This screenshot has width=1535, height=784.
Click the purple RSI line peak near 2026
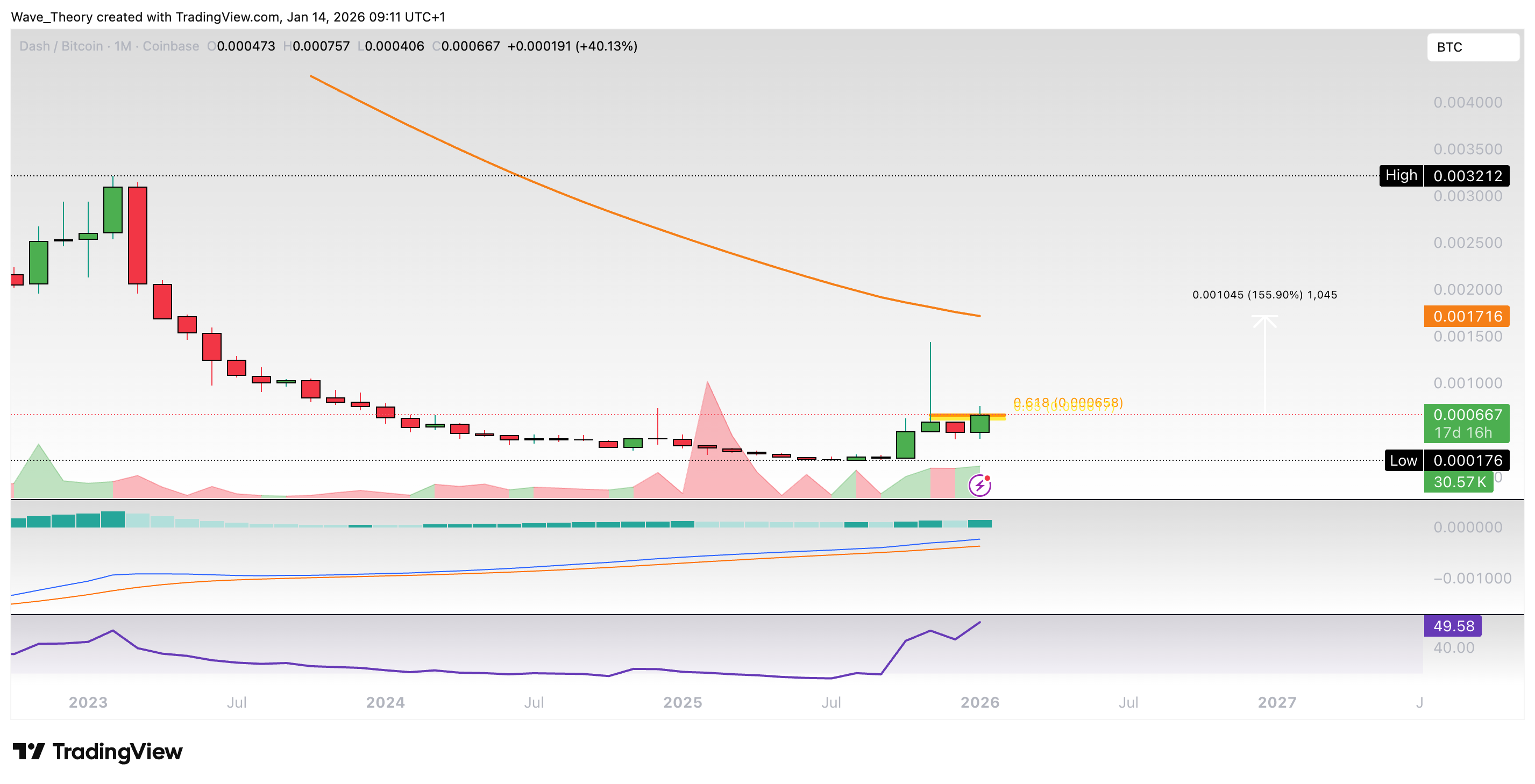[x=979, y=623]
